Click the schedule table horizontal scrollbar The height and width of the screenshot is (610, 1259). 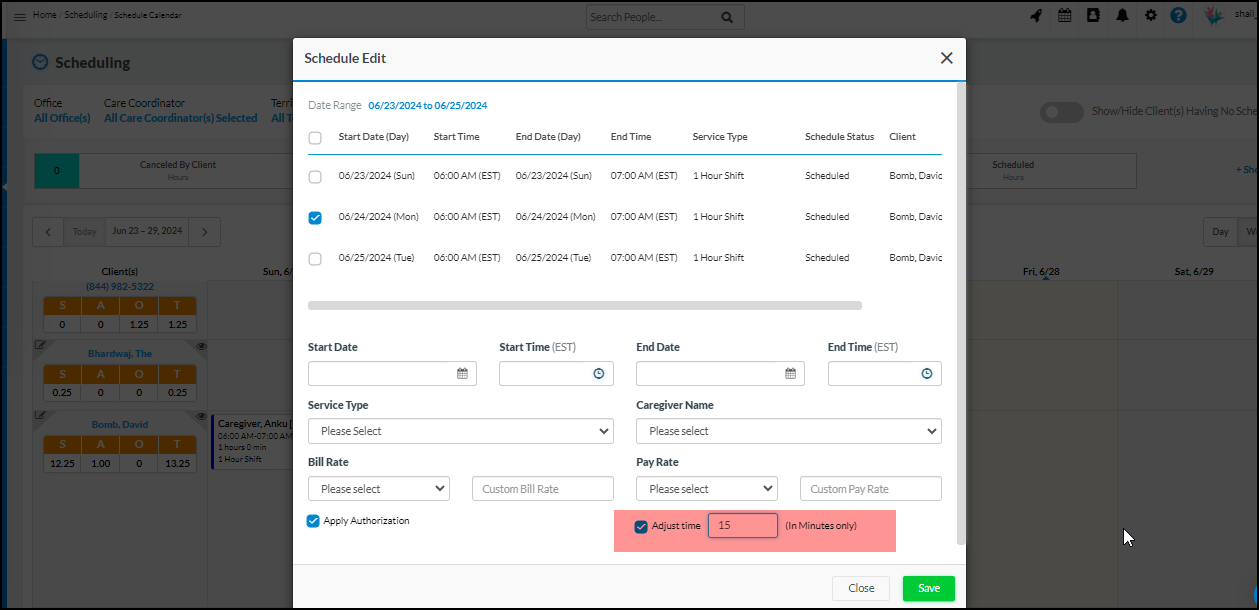click(x=584, y=306)
